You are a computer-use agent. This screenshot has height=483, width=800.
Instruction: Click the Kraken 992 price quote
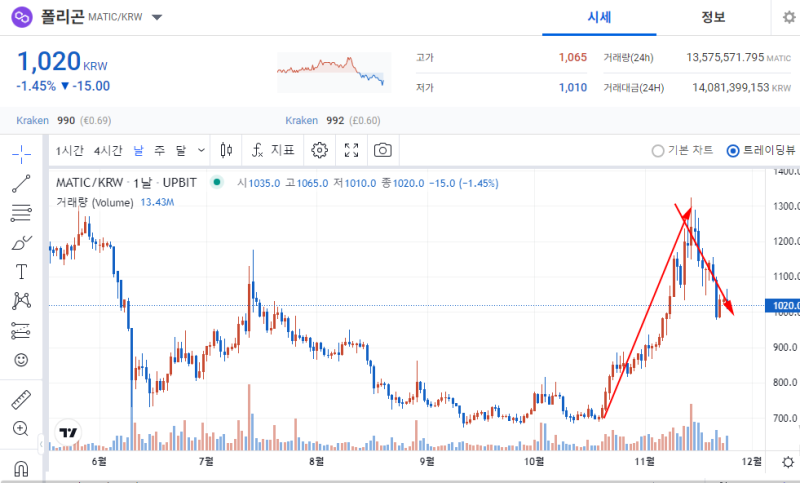pos(333,120)
